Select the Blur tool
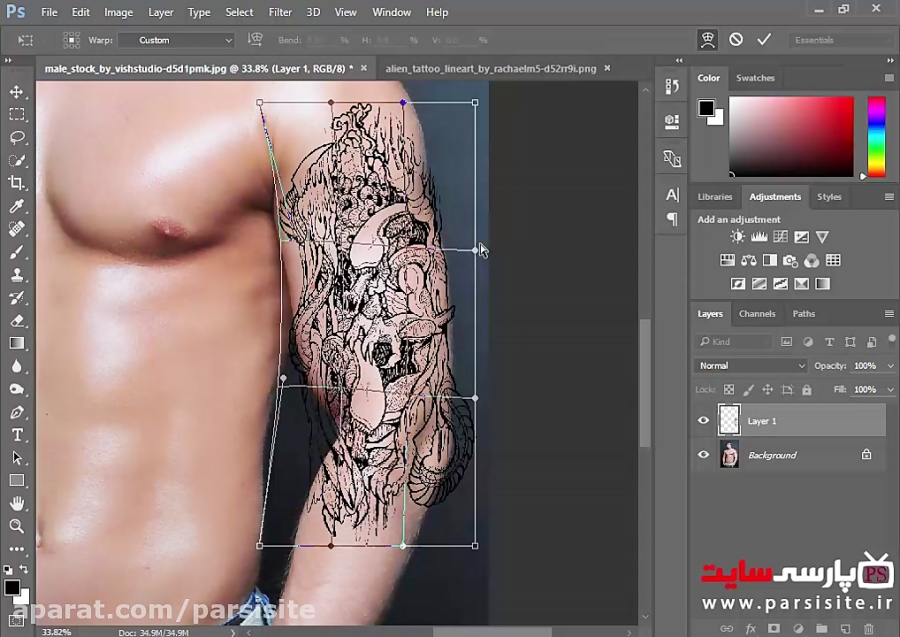Viewport: 900px width, 637px height. [x=17, y=366]
